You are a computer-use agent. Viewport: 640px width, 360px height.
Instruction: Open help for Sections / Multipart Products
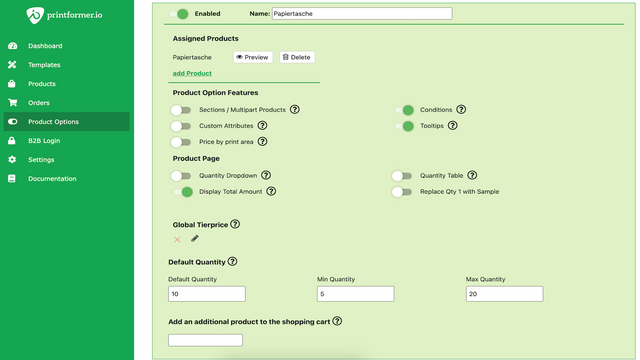295,109
